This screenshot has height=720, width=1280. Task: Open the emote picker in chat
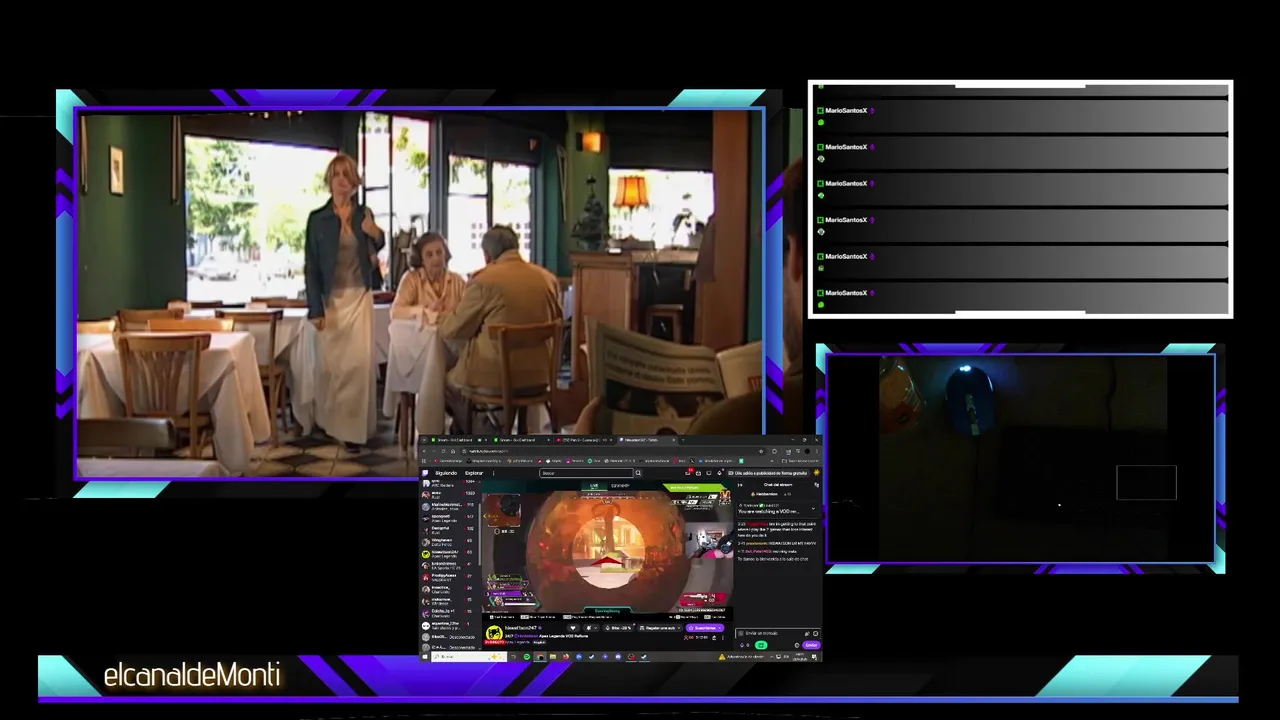tap(816, 633)
